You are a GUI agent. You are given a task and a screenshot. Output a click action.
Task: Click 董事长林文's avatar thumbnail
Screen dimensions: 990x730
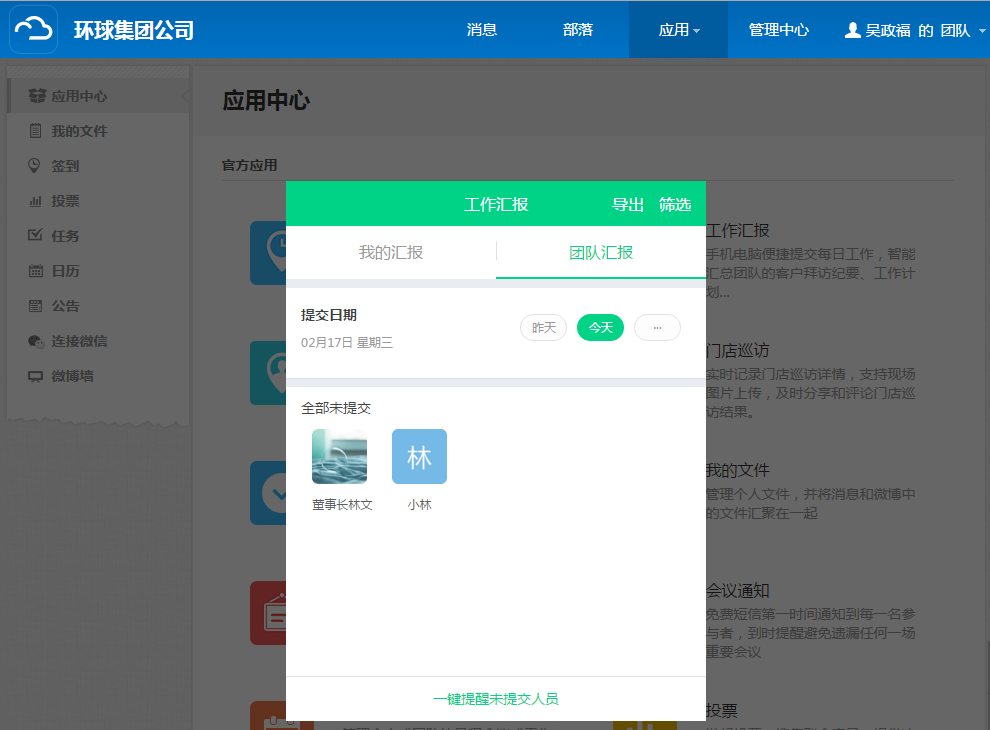[339, 457]
